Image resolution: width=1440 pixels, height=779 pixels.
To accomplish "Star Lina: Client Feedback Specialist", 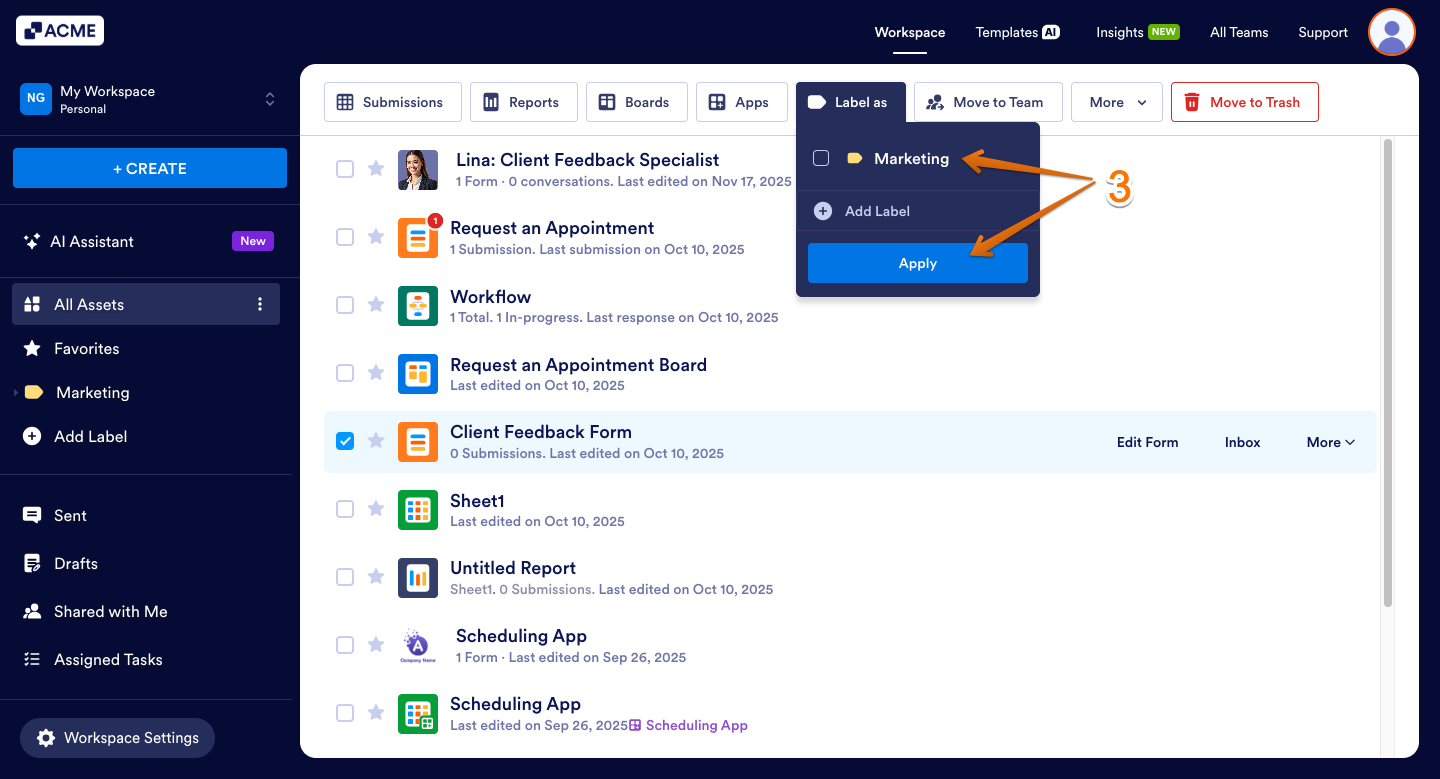I will 376,169.
